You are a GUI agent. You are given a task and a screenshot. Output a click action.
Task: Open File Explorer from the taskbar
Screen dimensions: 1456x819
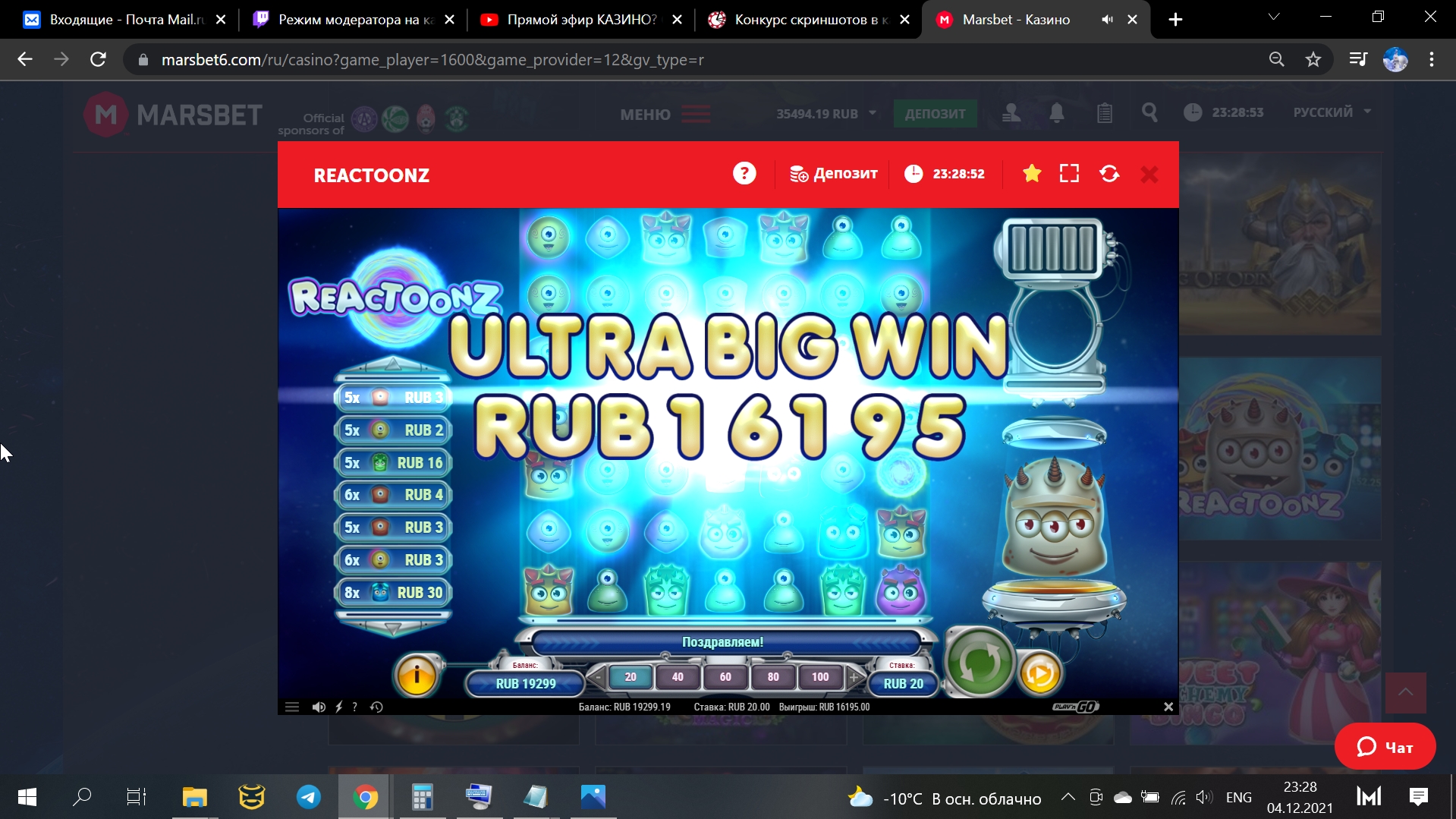pyautogui.click(x=194, y=797)
